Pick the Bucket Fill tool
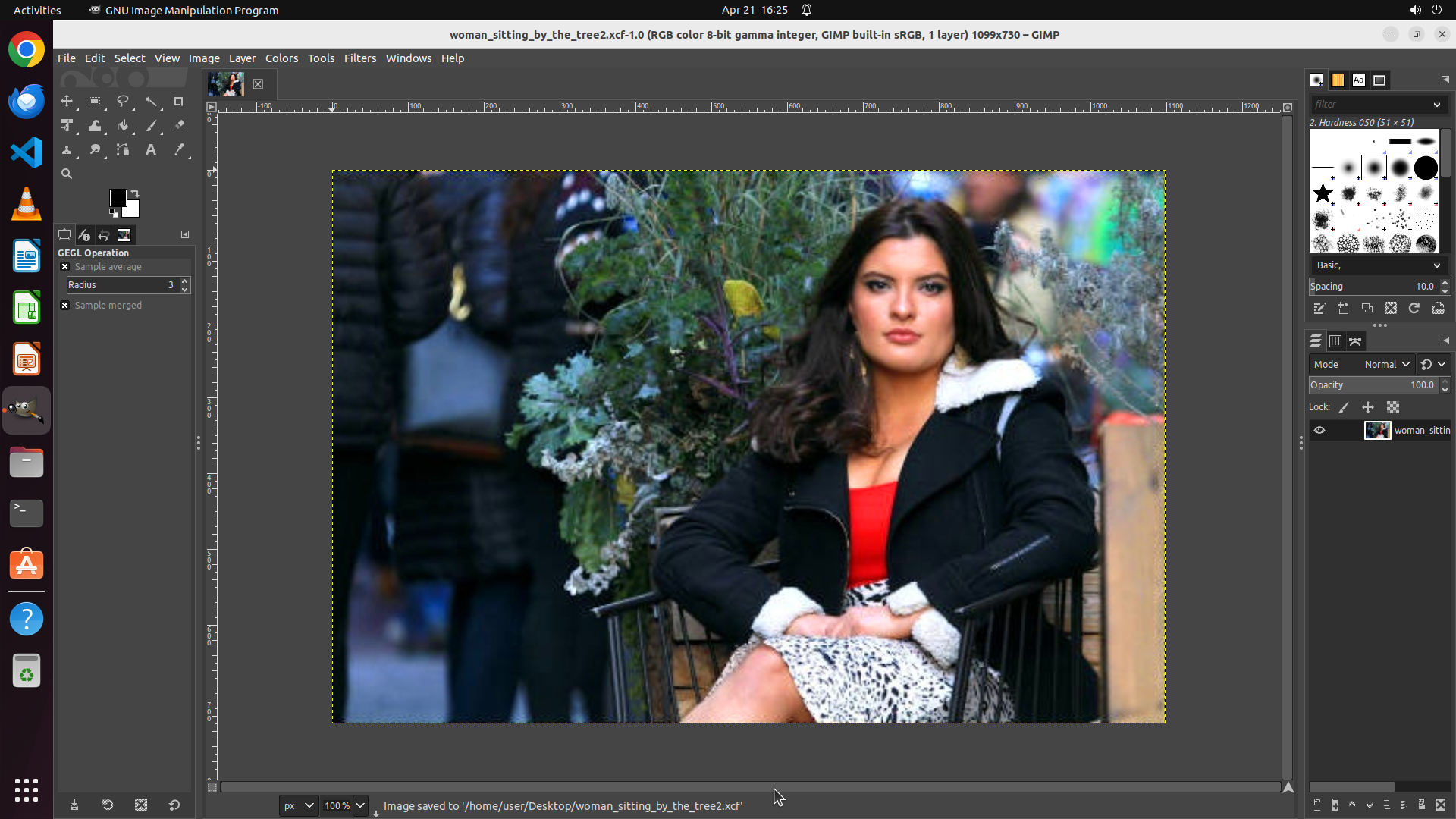 point(122,126)
